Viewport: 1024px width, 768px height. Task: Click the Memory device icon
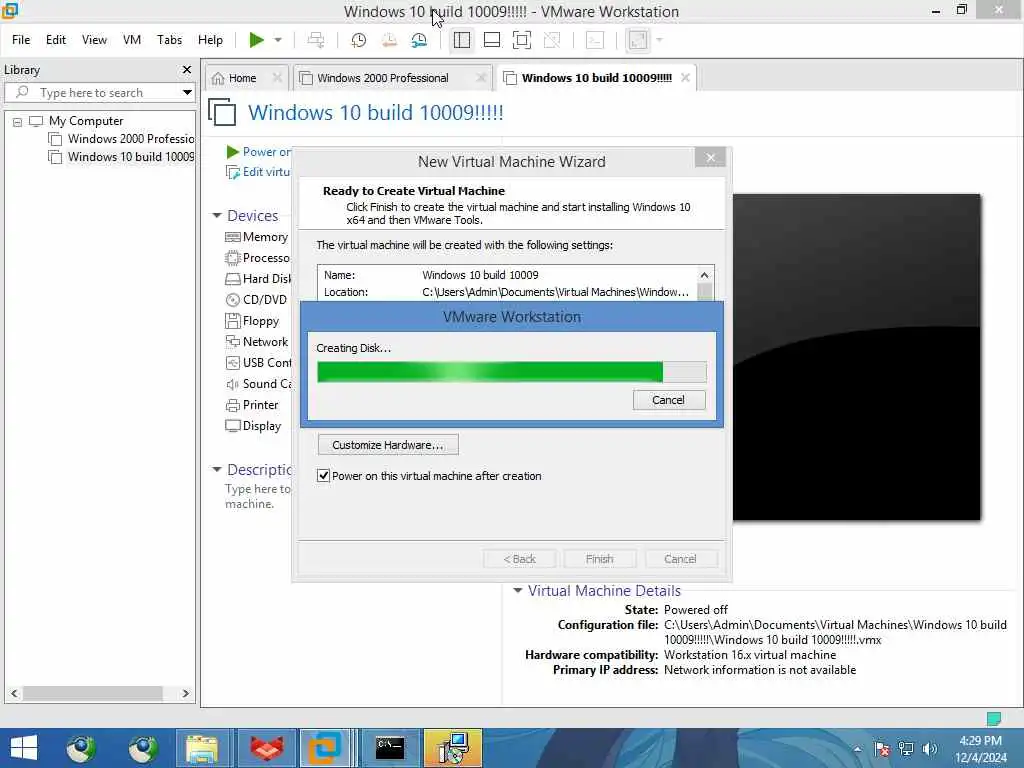tap(232, 237)
